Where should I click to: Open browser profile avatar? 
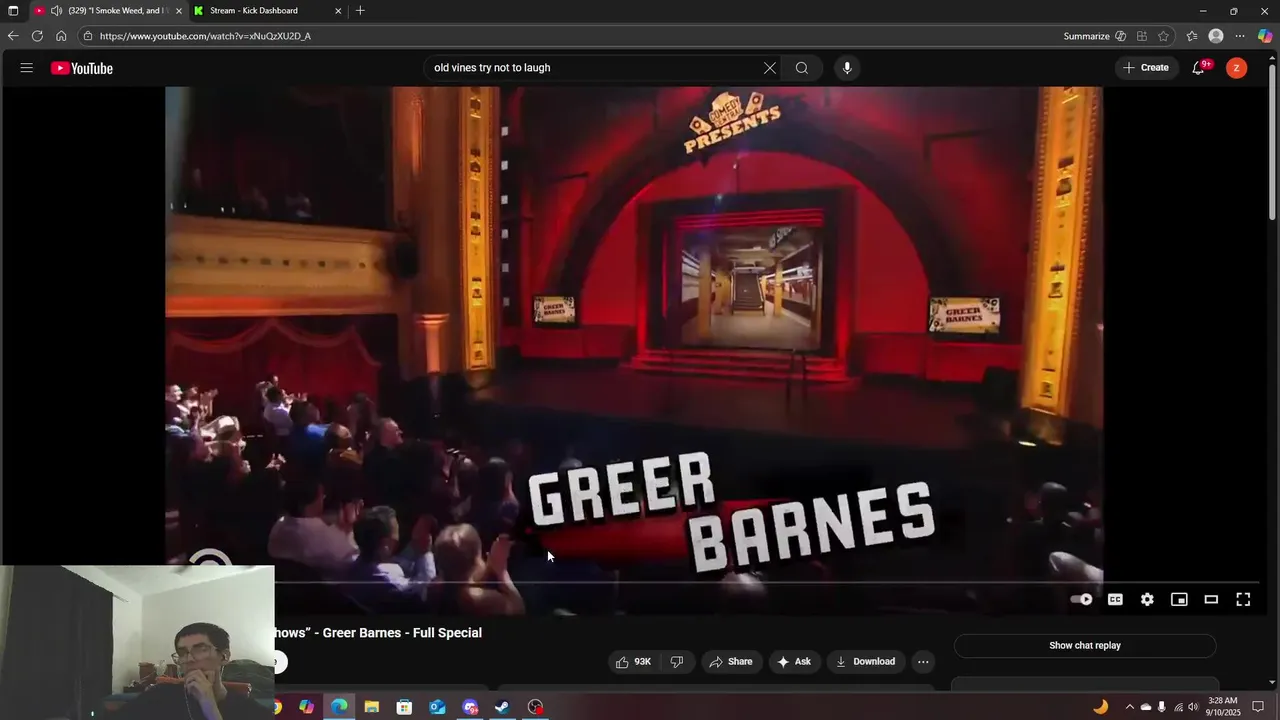click(1216, 36)
